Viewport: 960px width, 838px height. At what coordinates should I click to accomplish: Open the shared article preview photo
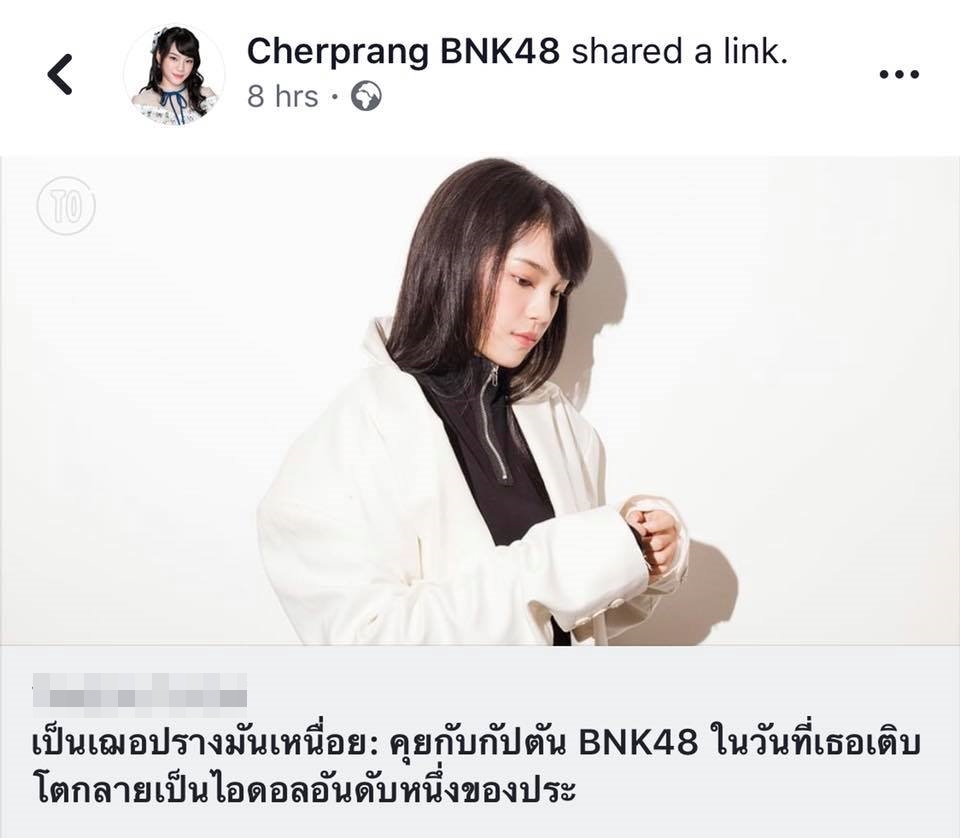(x=480, y=401)
